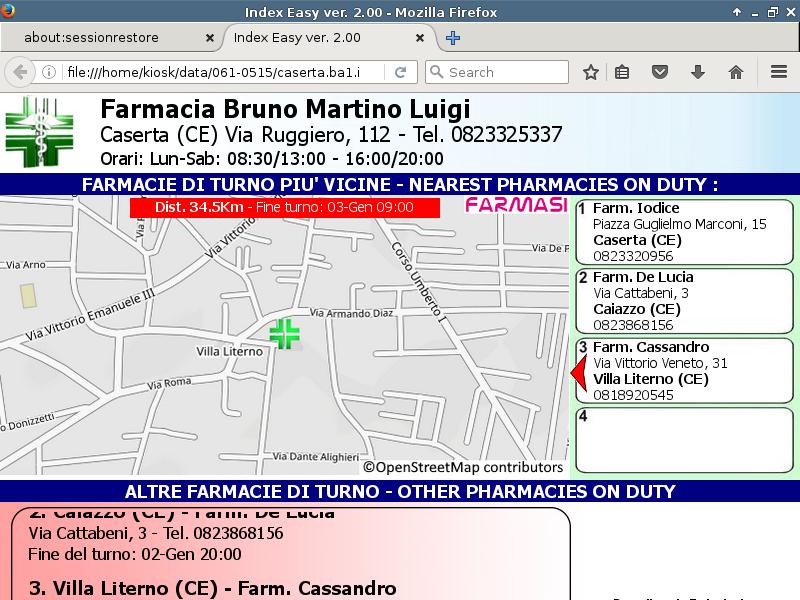Open a new tab with plus button
The width and height of the screenshot is (800, 600).
[x=453, y=38]
